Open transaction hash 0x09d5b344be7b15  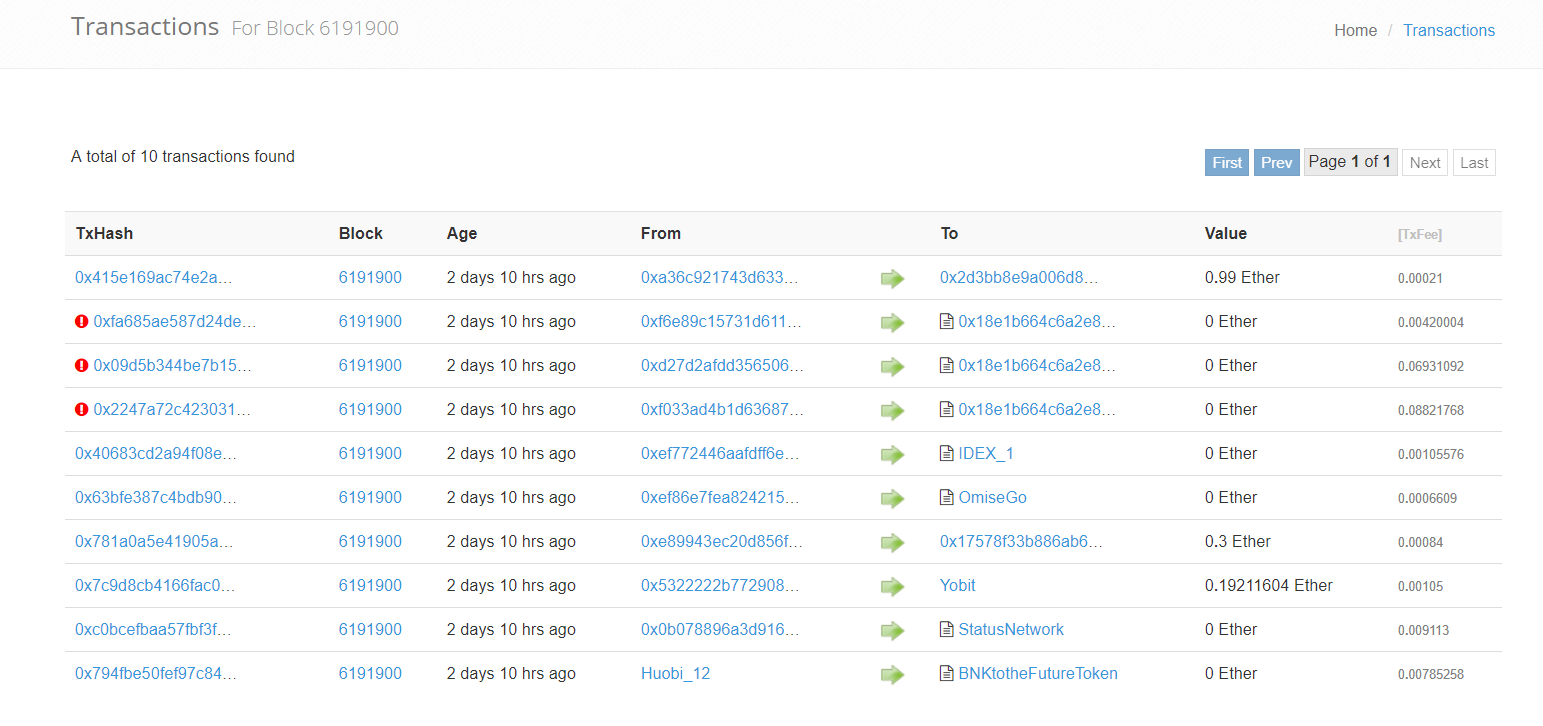pos(173,366)
